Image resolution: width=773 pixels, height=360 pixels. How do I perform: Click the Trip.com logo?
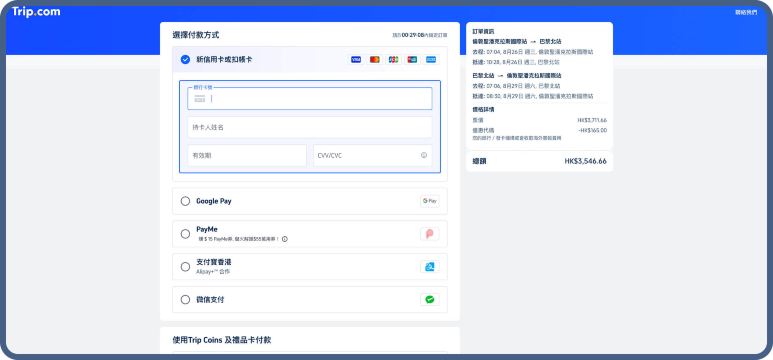(36, 12)
